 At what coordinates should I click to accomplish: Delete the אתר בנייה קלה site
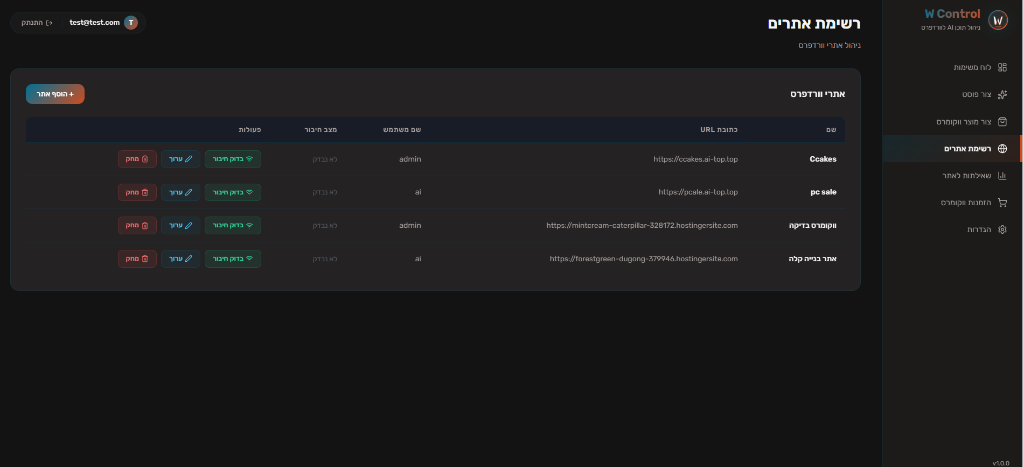point(138,259)
